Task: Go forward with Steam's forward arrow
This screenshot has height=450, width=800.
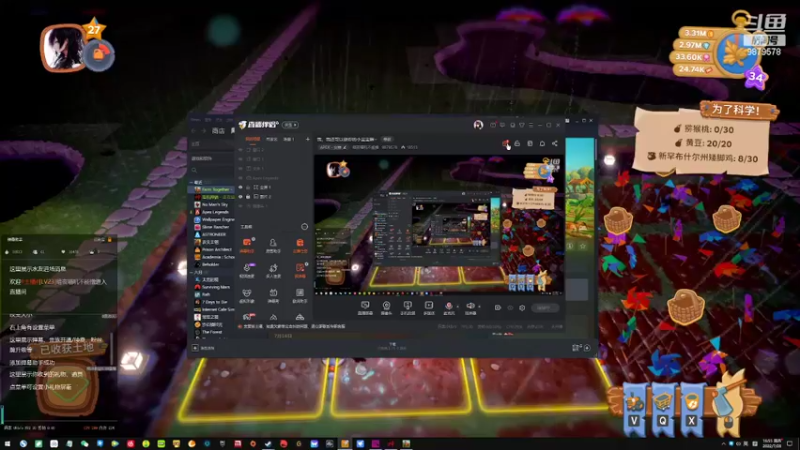Action: [203, 131]
